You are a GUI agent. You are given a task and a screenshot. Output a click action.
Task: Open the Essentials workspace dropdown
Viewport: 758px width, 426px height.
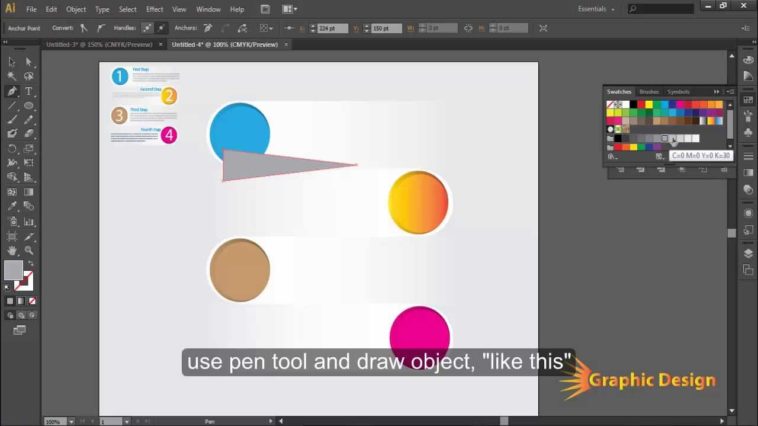tap(596, 9)
